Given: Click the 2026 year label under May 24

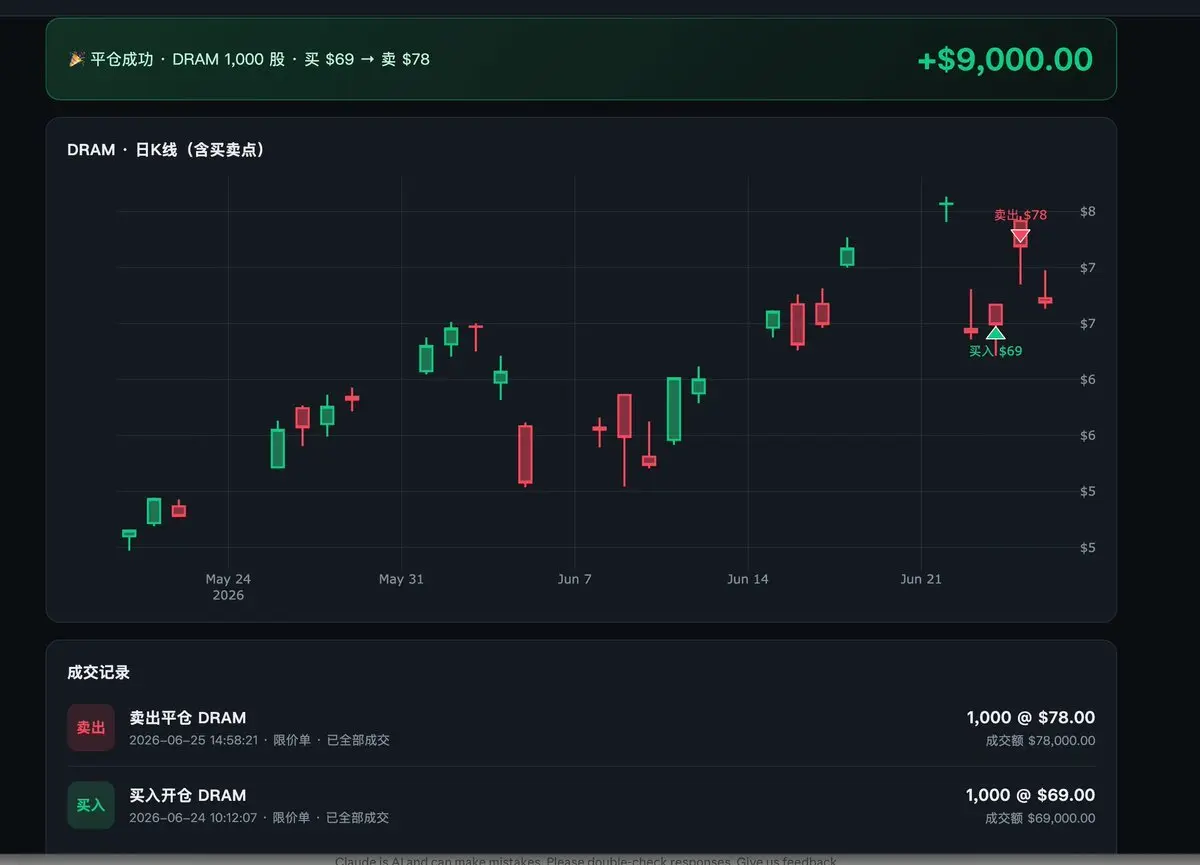Looking at the screenshot, I should (228, 595).
